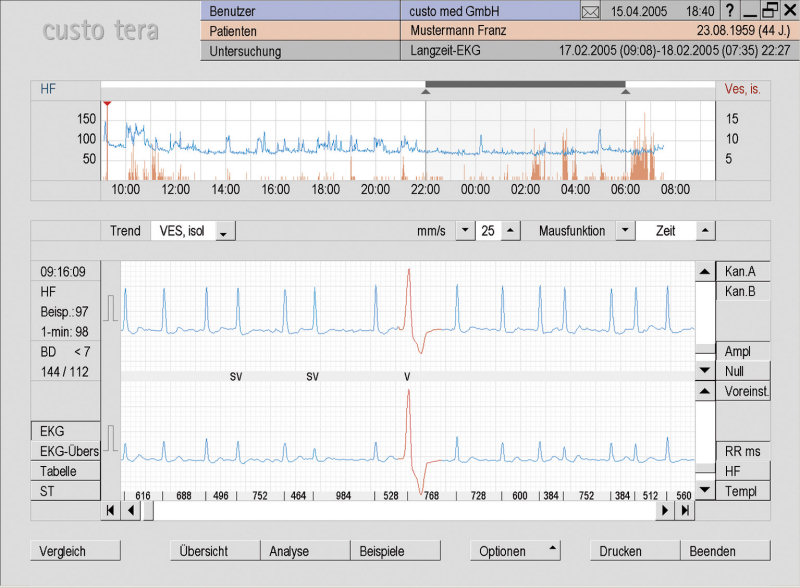The width and height of the screenshot is (800, 588).
Task: Jump to the end of the ECG recording
Action: pos(685,510)
